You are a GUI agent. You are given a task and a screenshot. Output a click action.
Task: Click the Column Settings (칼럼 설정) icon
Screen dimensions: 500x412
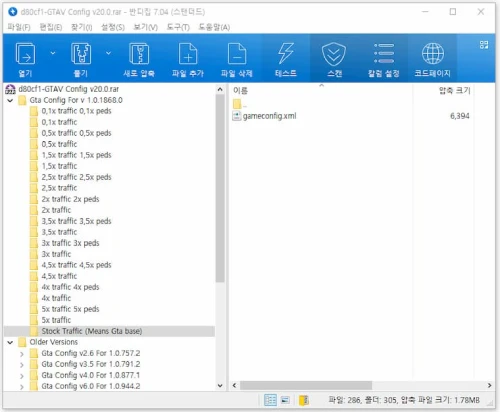point(384,53)
